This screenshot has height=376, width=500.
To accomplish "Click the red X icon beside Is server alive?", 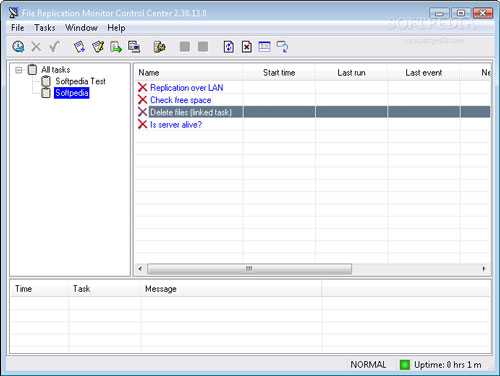I will coord(142,124).
